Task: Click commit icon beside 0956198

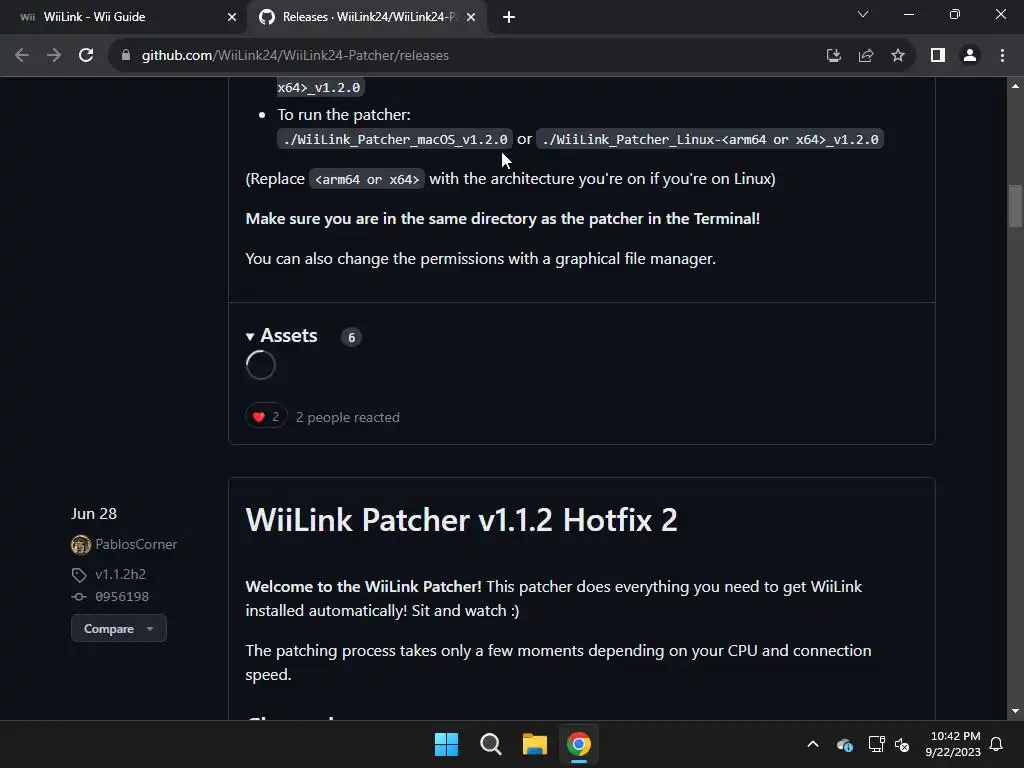Action: [x=78, y=596]
